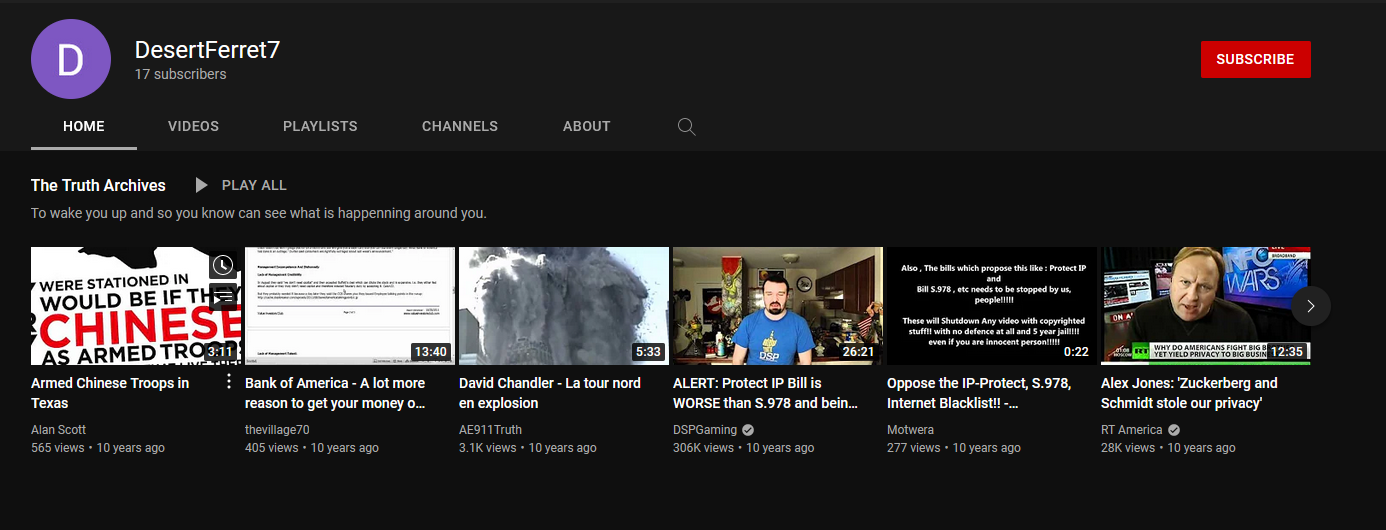Open the VIDEOS tab

click(x=193, y=126)
